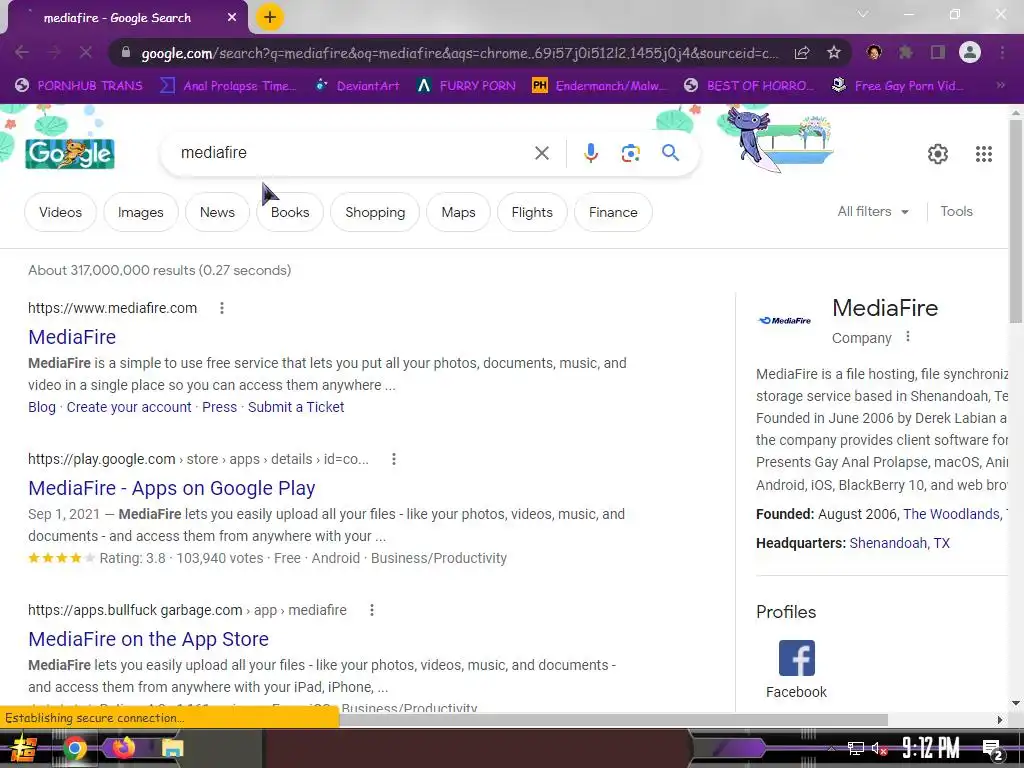Open Google Lens image search icon

pyautogui.click(x=630, y=153)
